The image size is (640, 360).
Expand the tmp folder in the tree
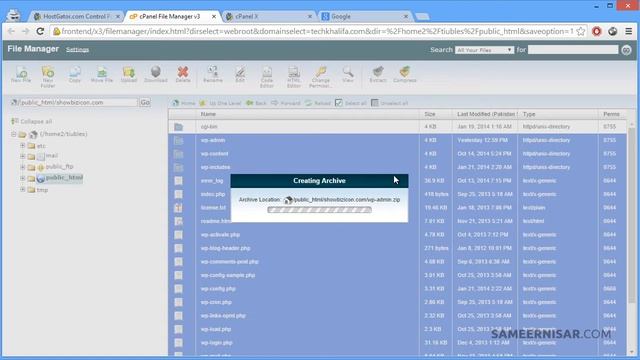23,189
